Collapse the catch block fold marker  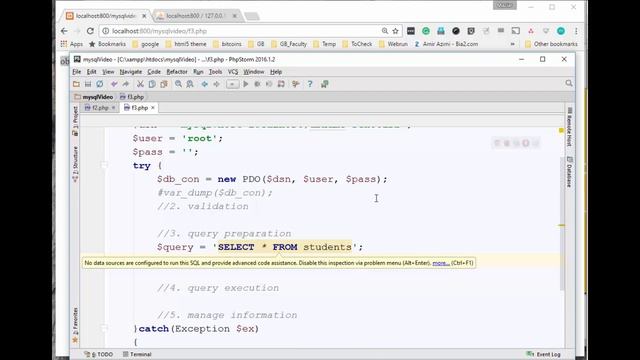(104, 328)
